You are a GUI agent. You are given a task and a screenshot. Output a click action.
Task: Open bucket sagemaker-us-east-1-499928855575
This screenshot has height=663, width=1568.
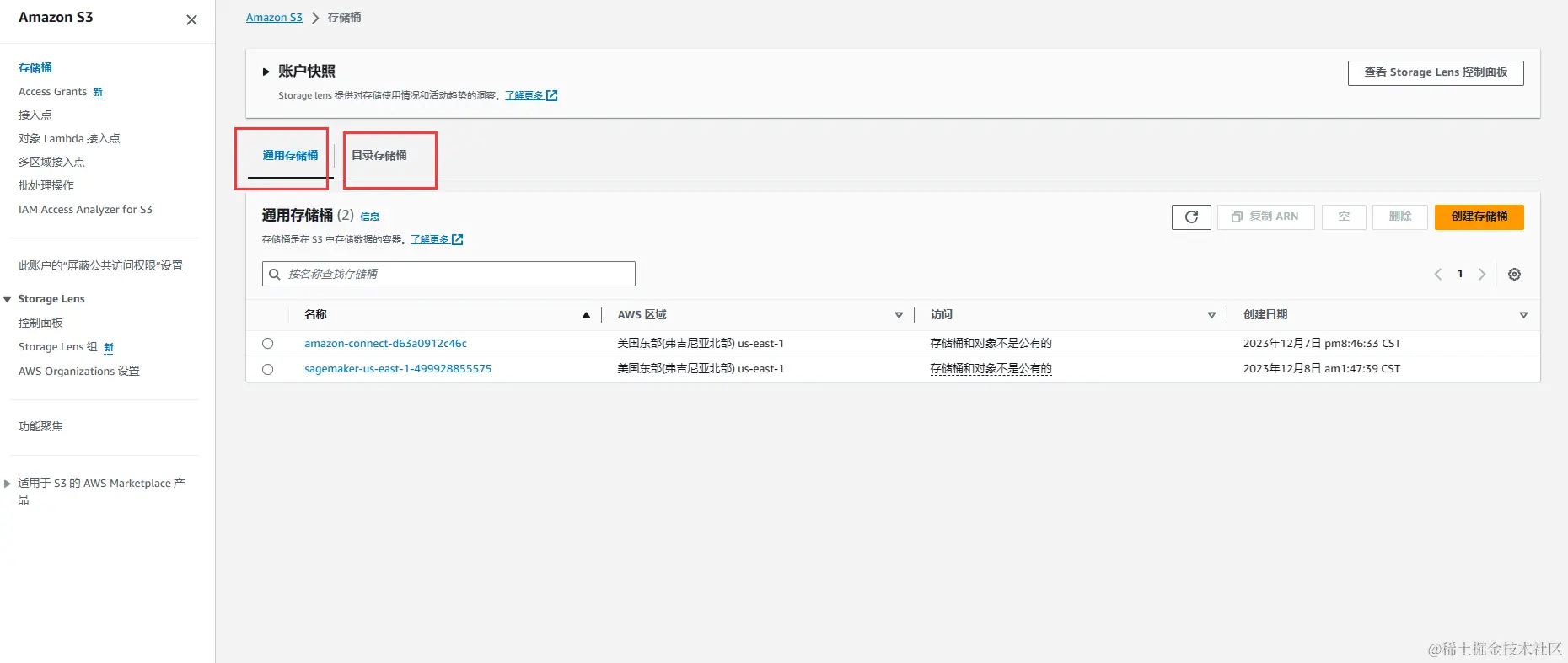pos(398,368)
